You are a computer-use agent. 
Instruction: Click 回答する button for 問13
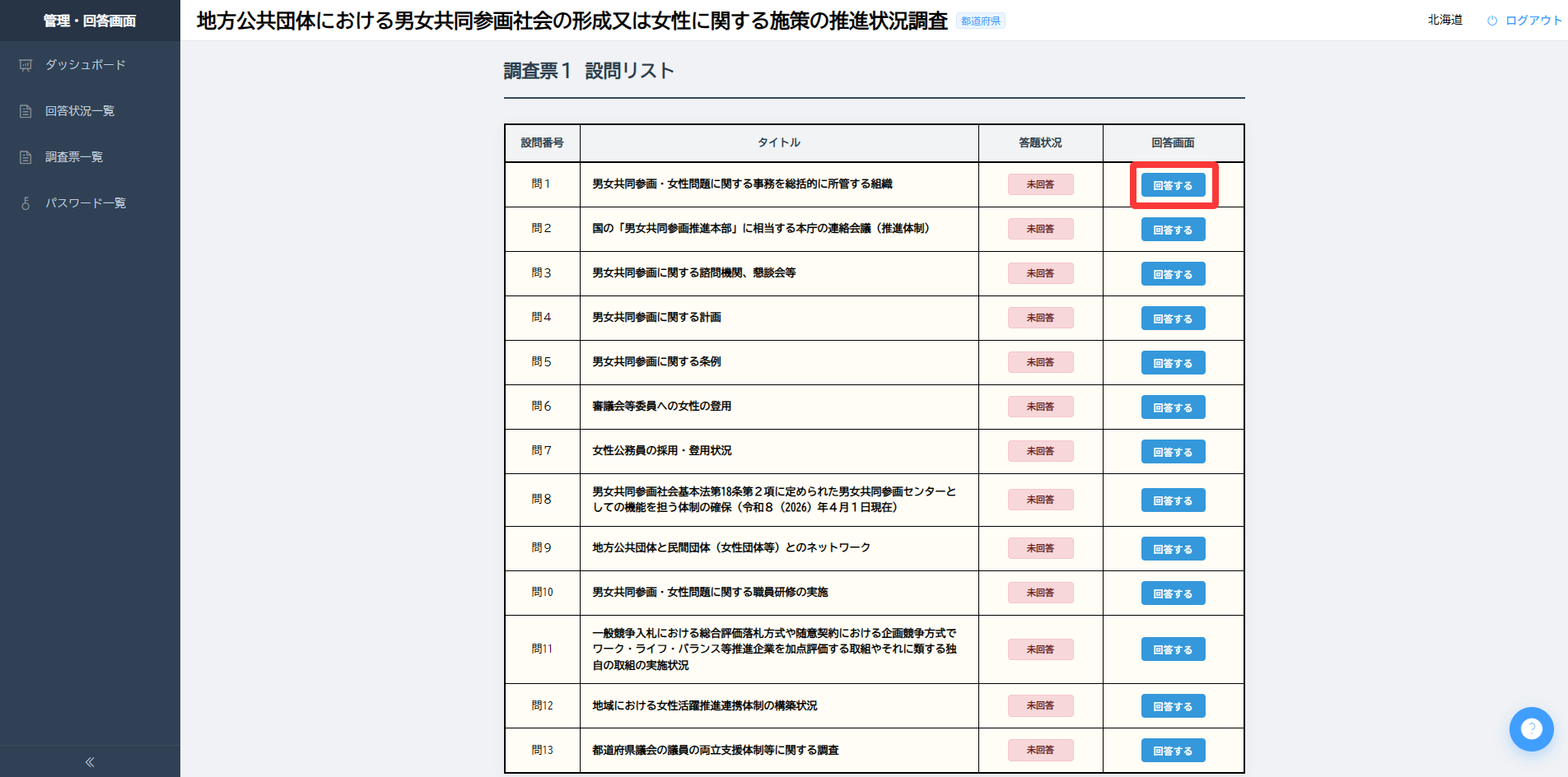pos(1173,751)
